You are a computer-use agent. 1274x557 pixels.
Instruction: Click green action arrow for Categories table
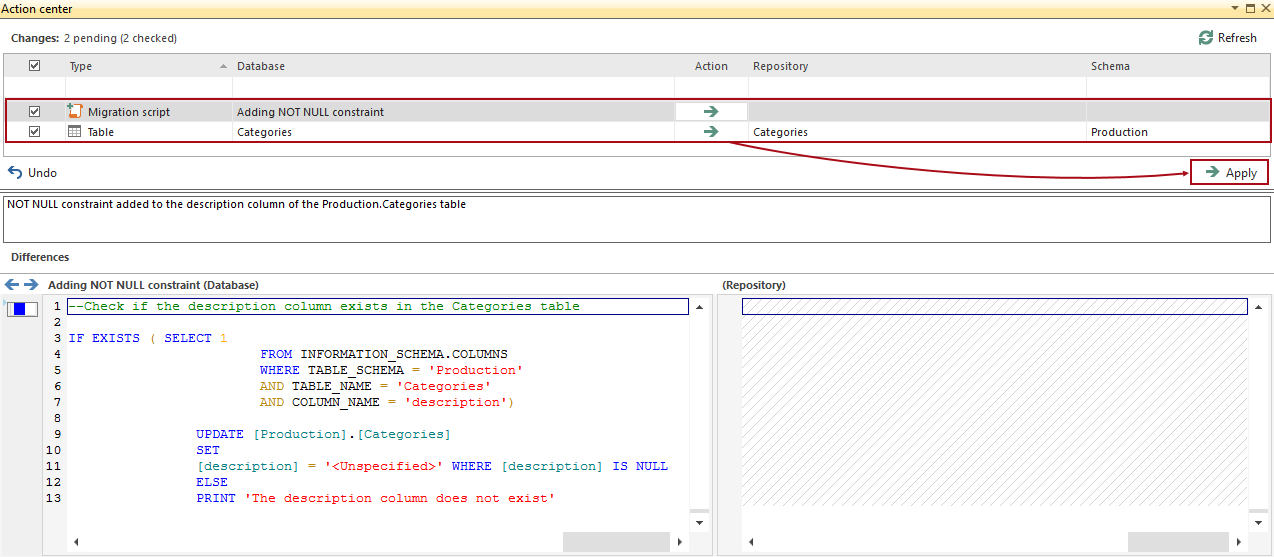[711, 132]
